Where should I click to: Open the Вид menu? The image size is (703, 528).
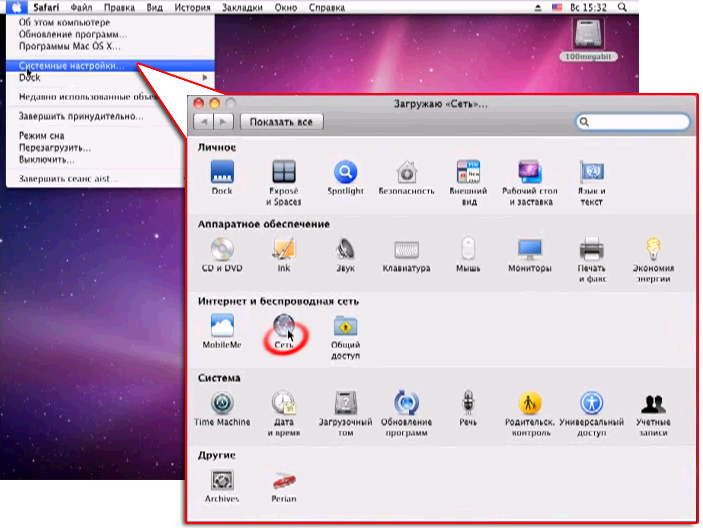[155, 8]
